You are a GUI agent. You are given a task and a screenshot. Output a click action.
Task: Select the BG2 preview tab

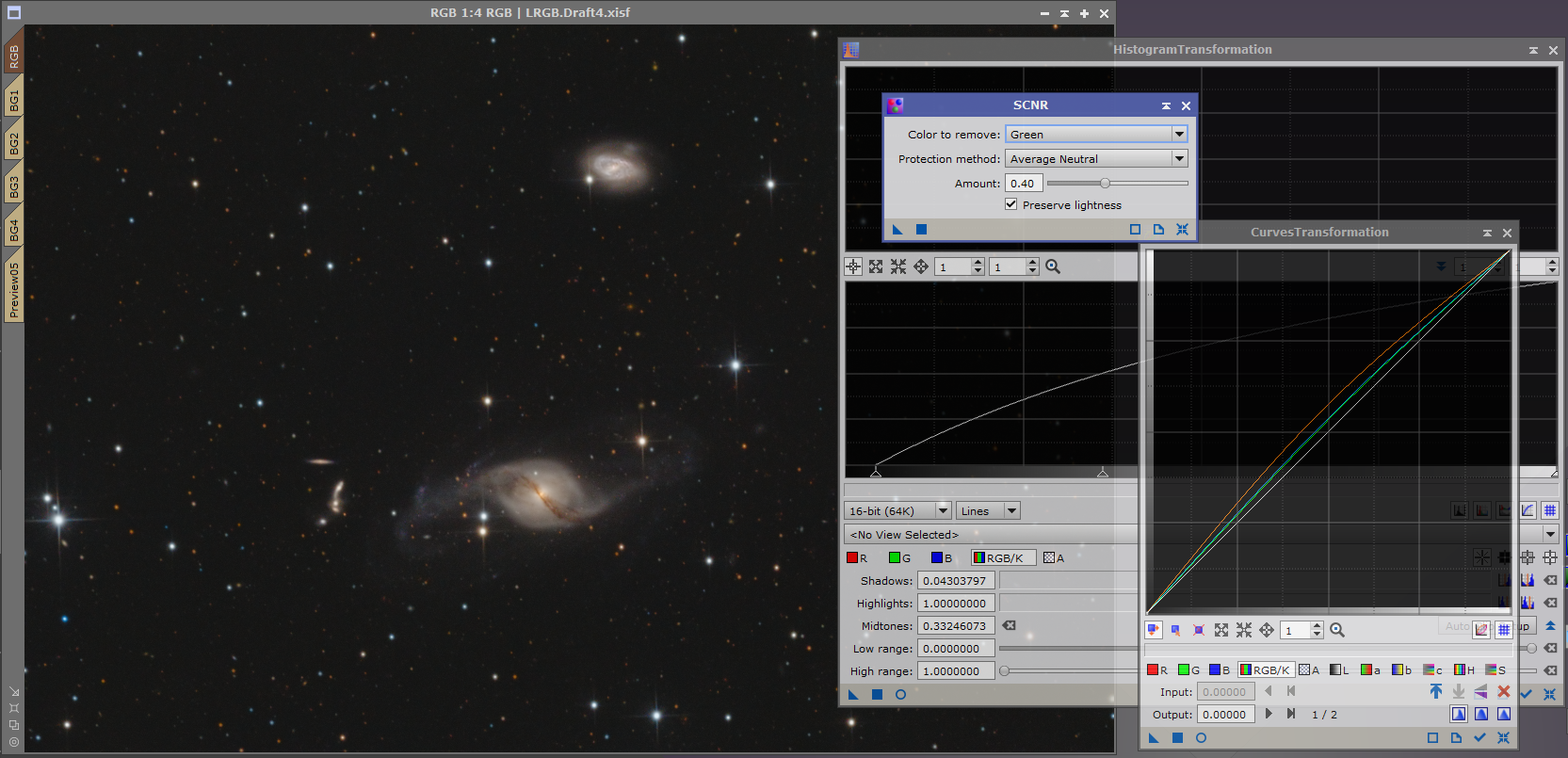(13, 143)
